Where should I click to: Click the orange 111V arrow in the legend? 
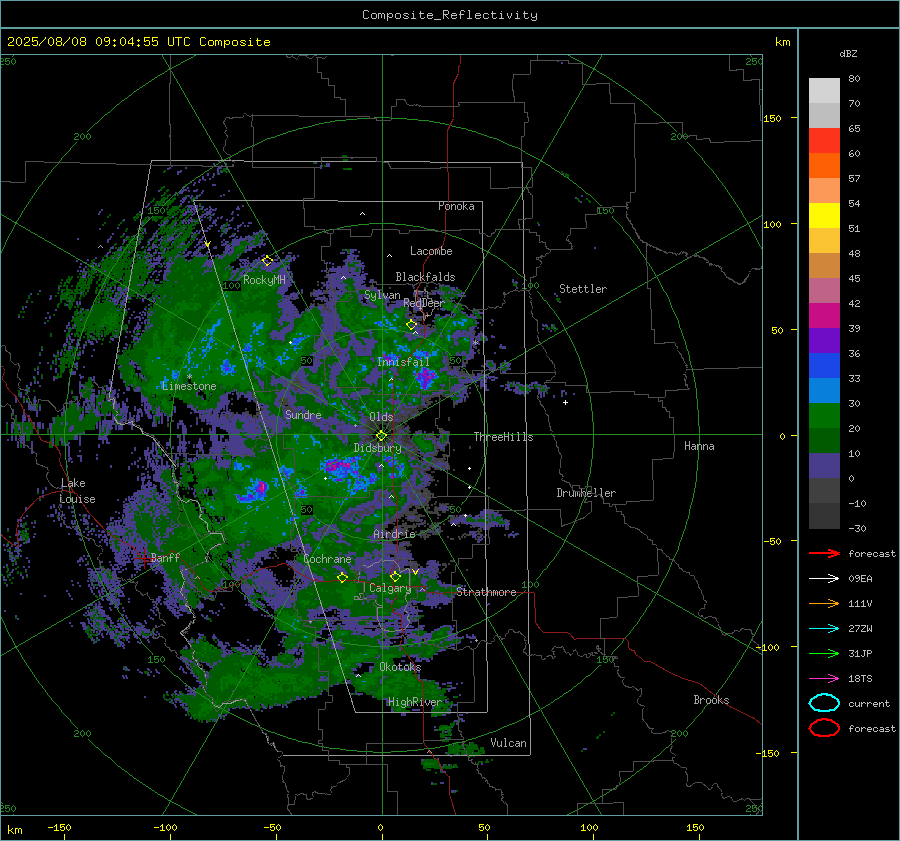pyautogui.click(x=824, y=603)
